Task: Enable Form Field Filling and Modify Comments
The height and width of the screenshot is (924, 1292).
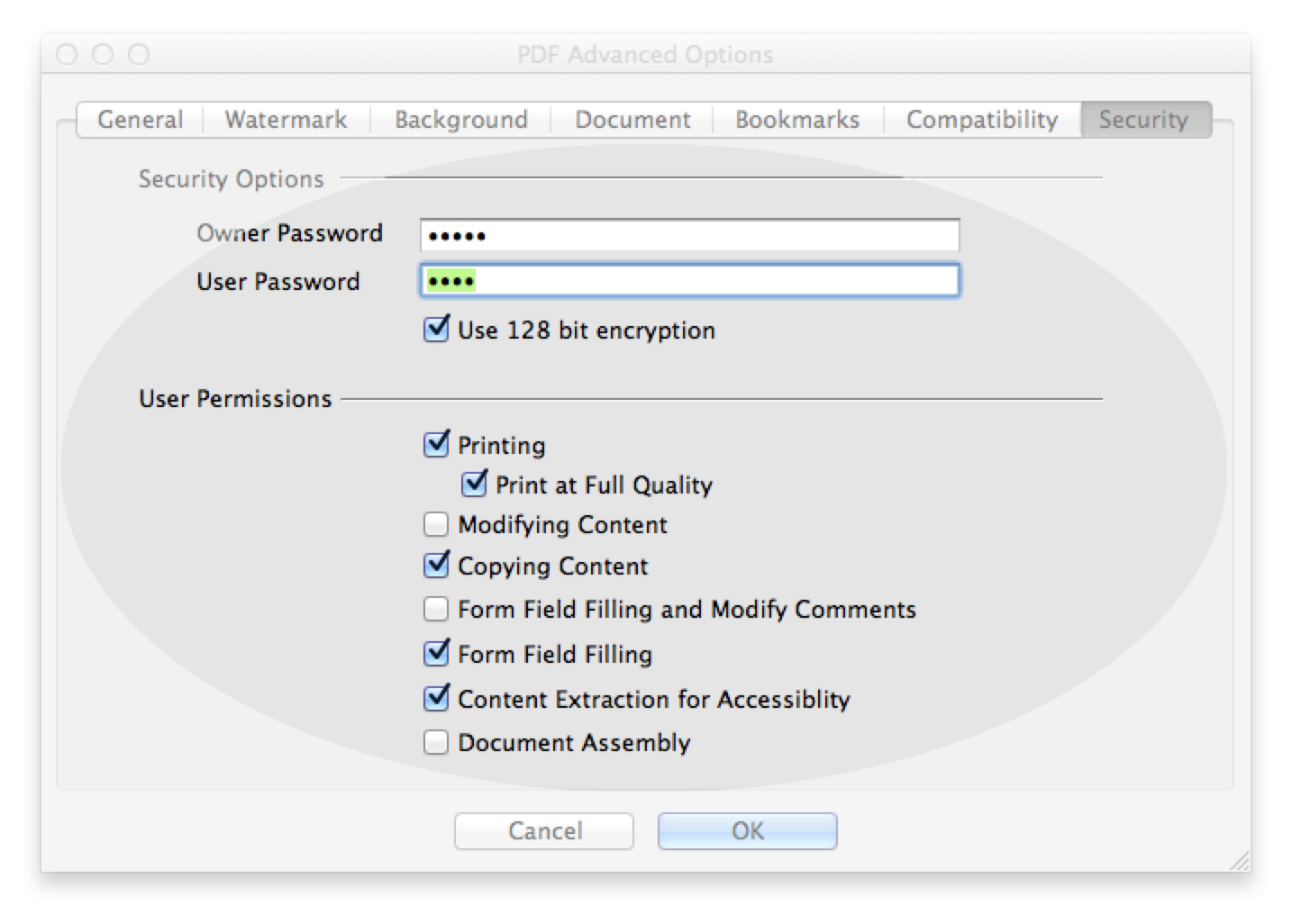Action: 436,610
